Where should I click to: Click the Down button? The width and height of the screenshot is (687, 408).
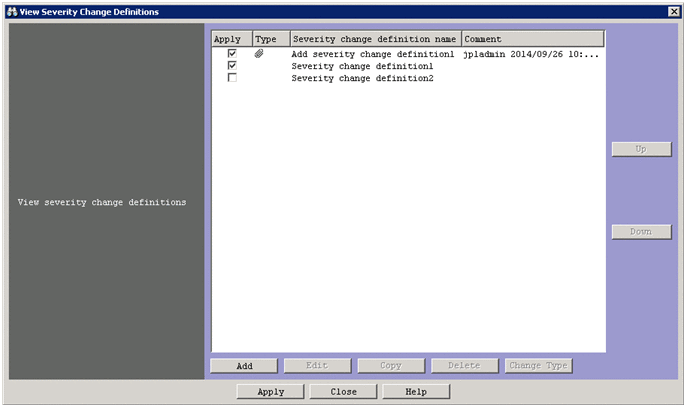(641, 232)
